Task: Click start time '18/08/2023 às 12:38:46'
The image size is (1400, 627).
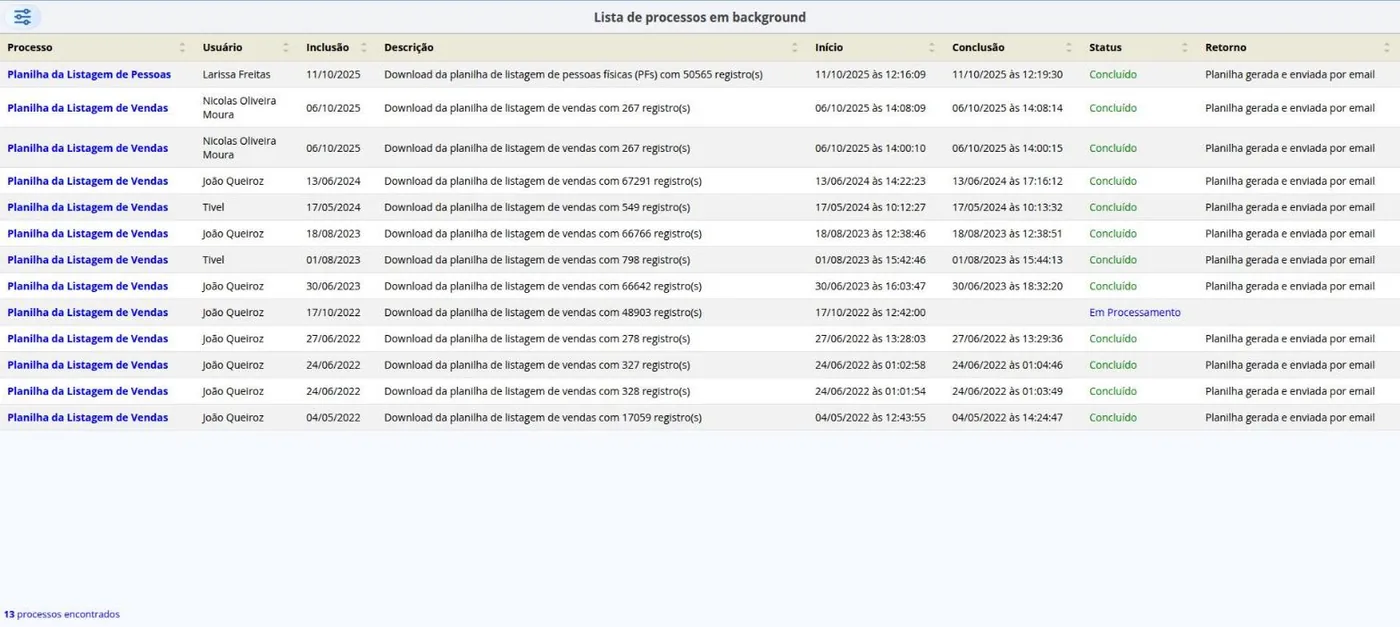Action: (870, 234)
